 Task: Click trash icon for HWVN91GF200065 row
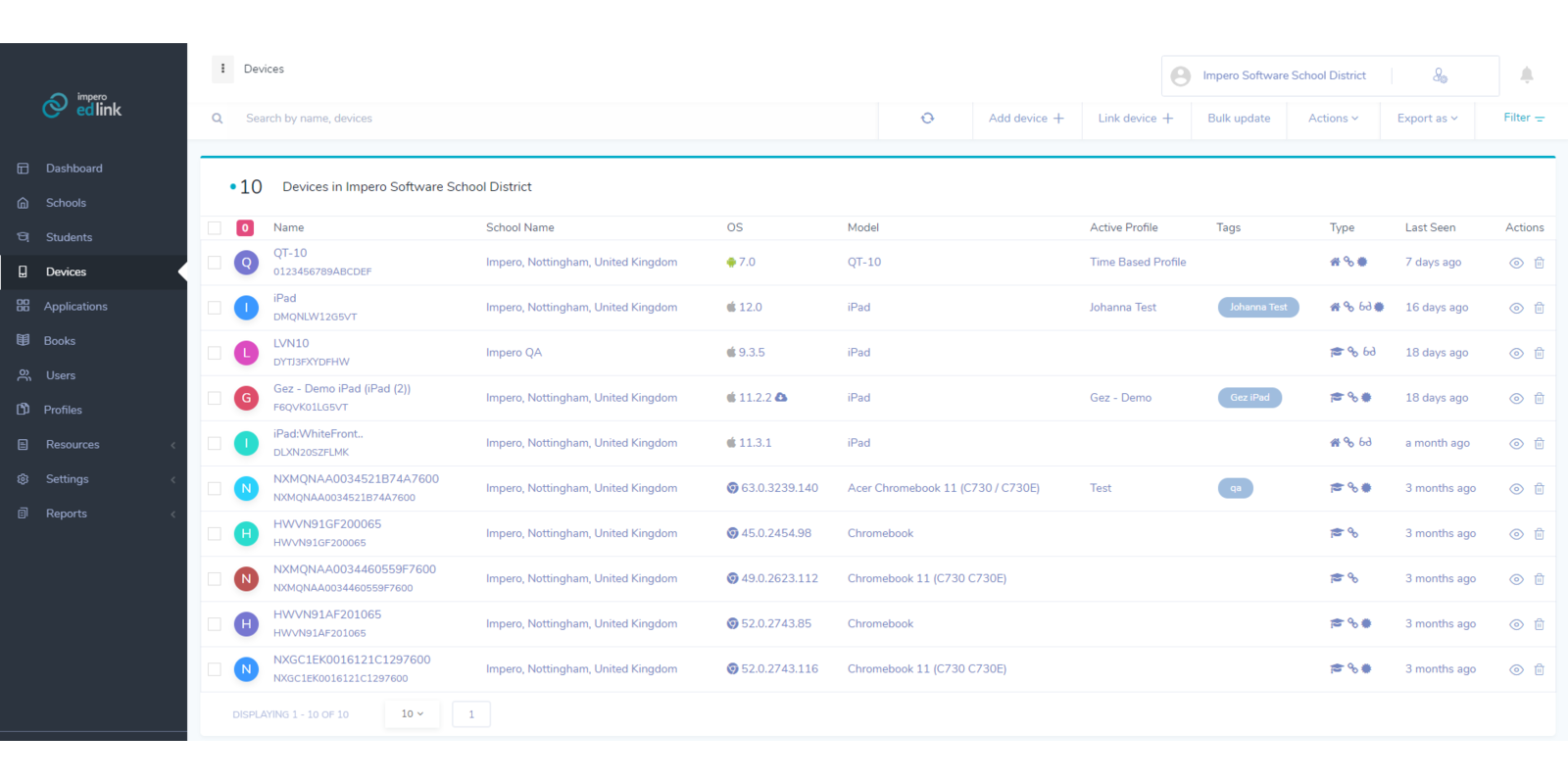click(1539, 534)
